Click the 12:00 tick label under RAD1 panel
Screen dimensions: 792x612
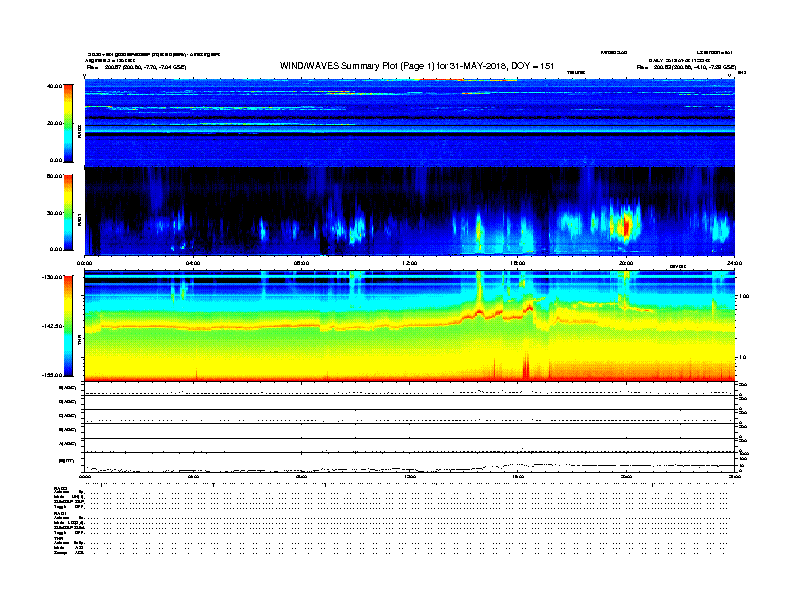point(410,263)
